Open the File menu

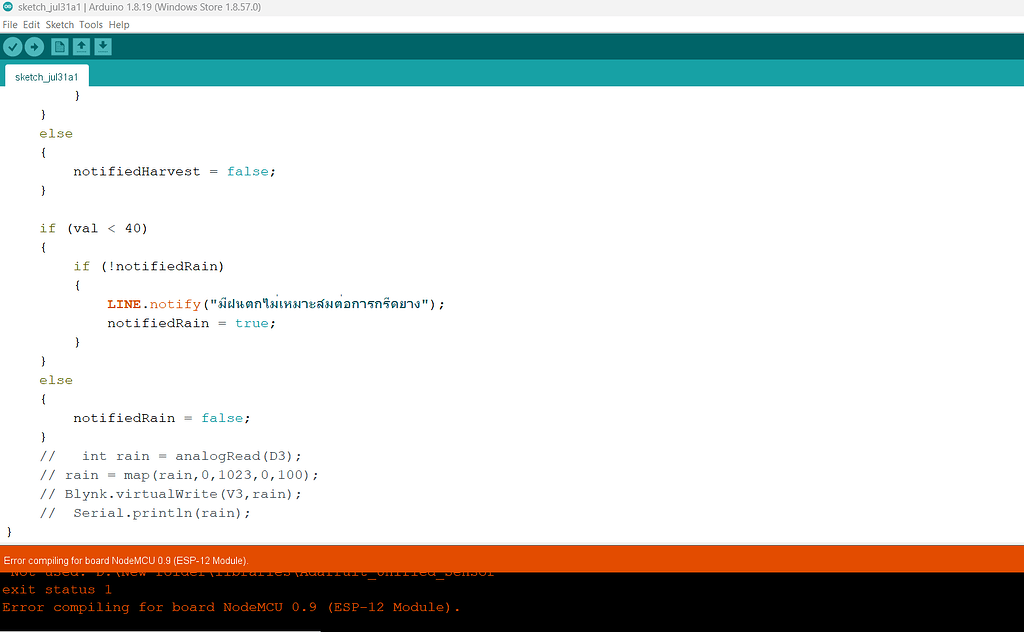(9, 24)
